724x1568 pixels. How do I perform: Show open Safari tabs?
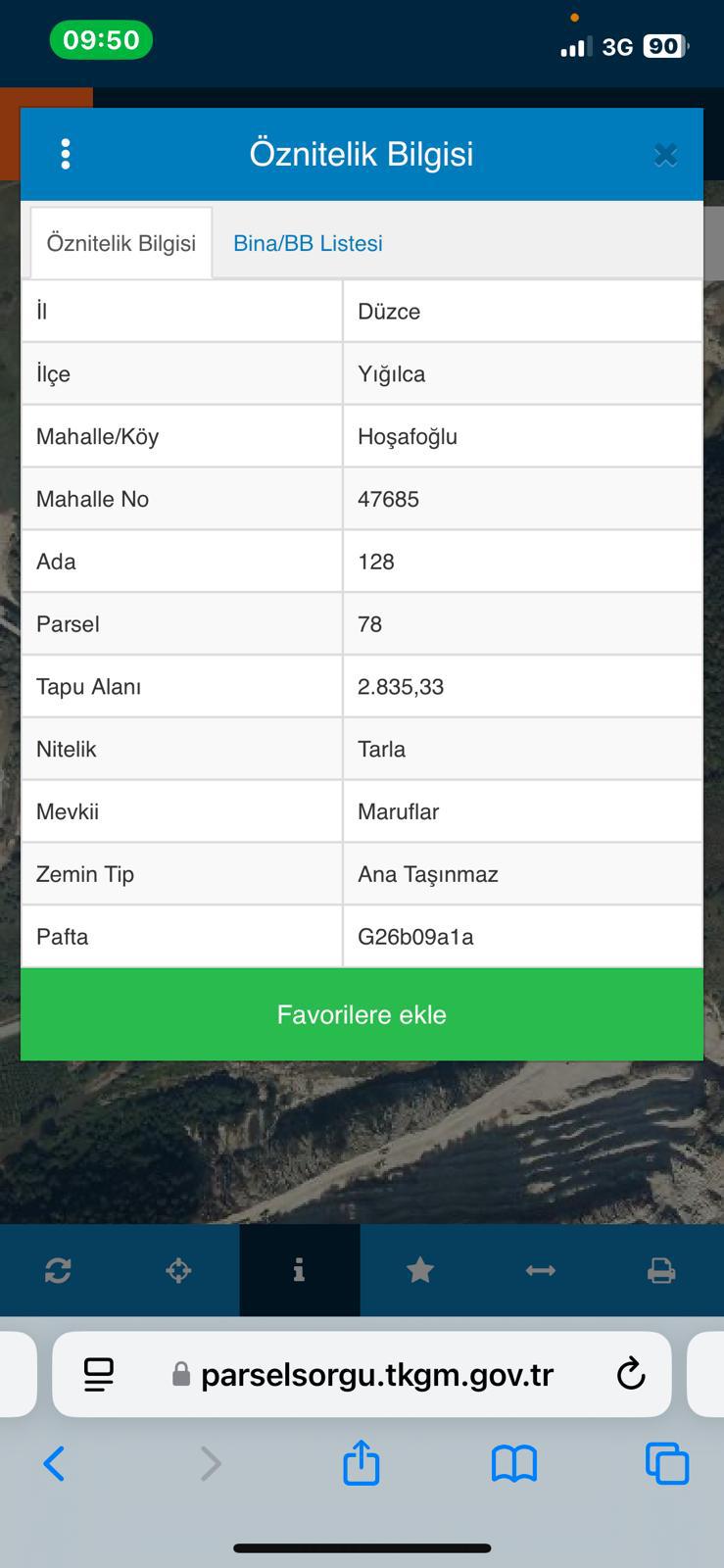(667, 1464)
